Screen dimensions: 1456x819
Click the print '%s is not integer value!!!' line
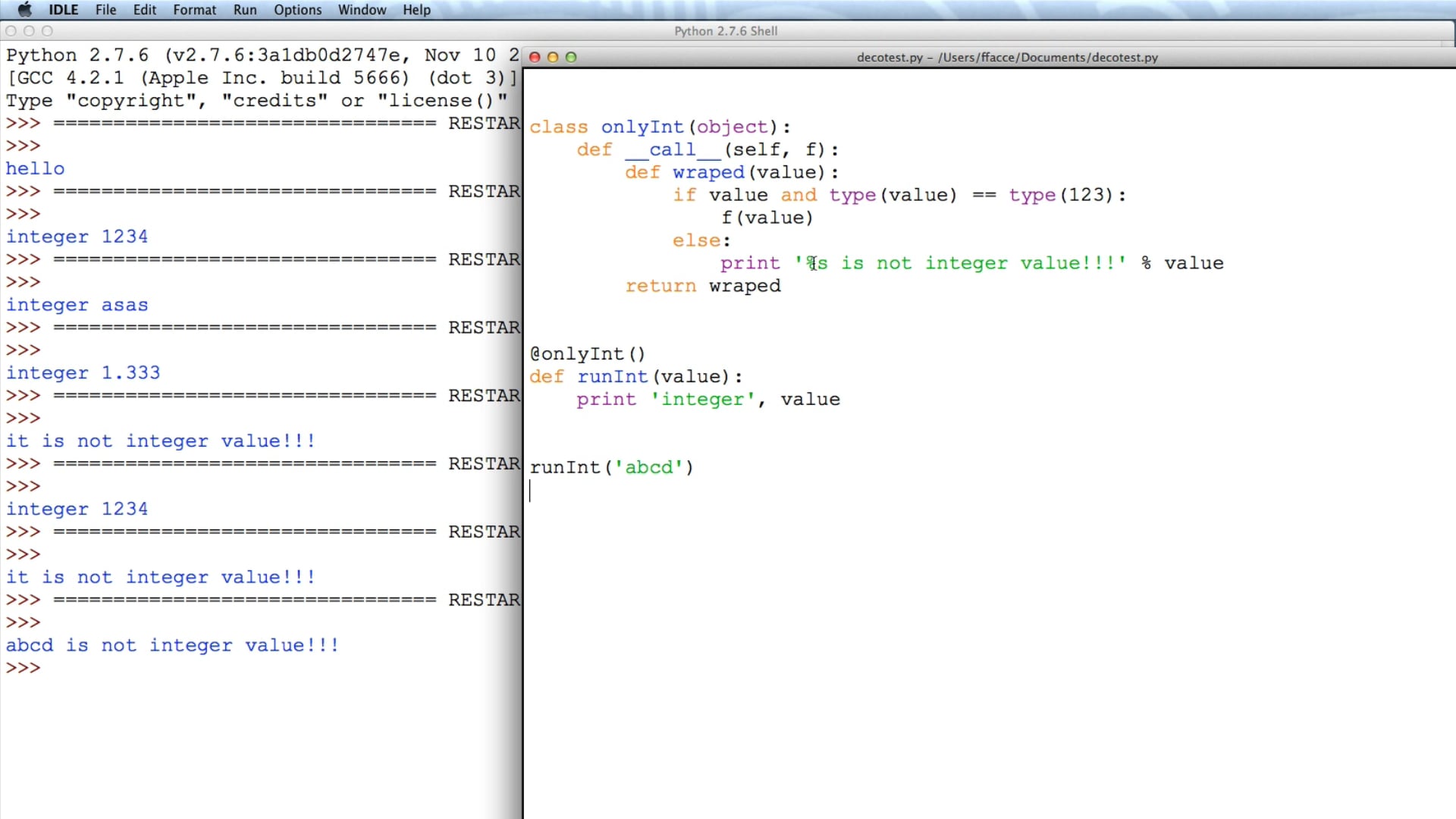(x=972, y=264)
